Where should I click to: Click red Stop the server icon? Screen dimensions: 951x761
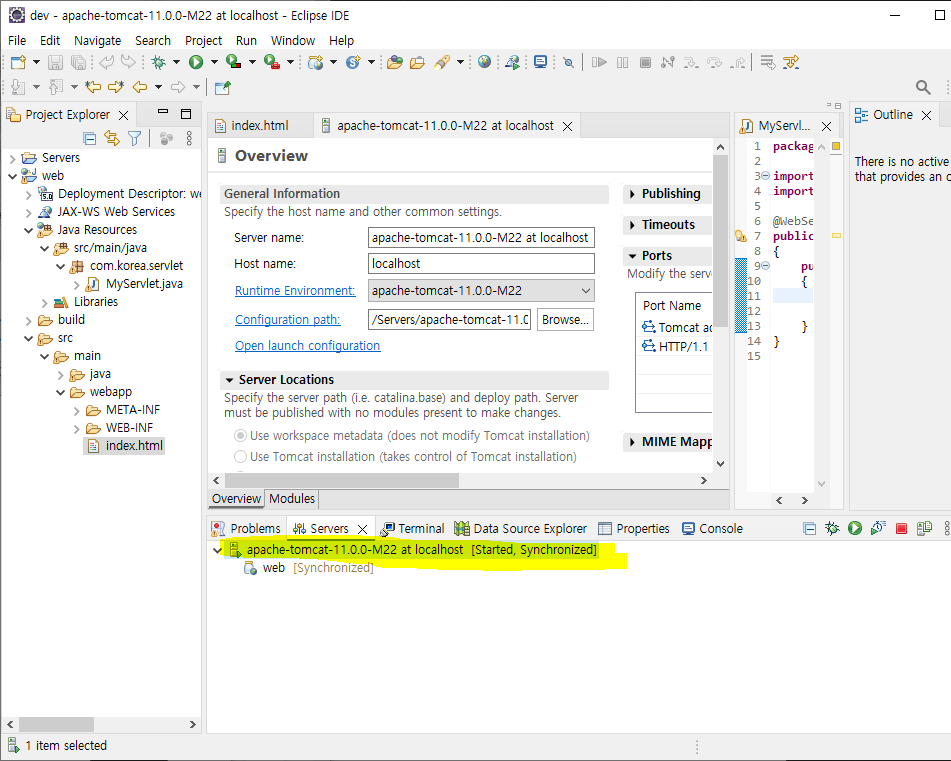[901, 528]
